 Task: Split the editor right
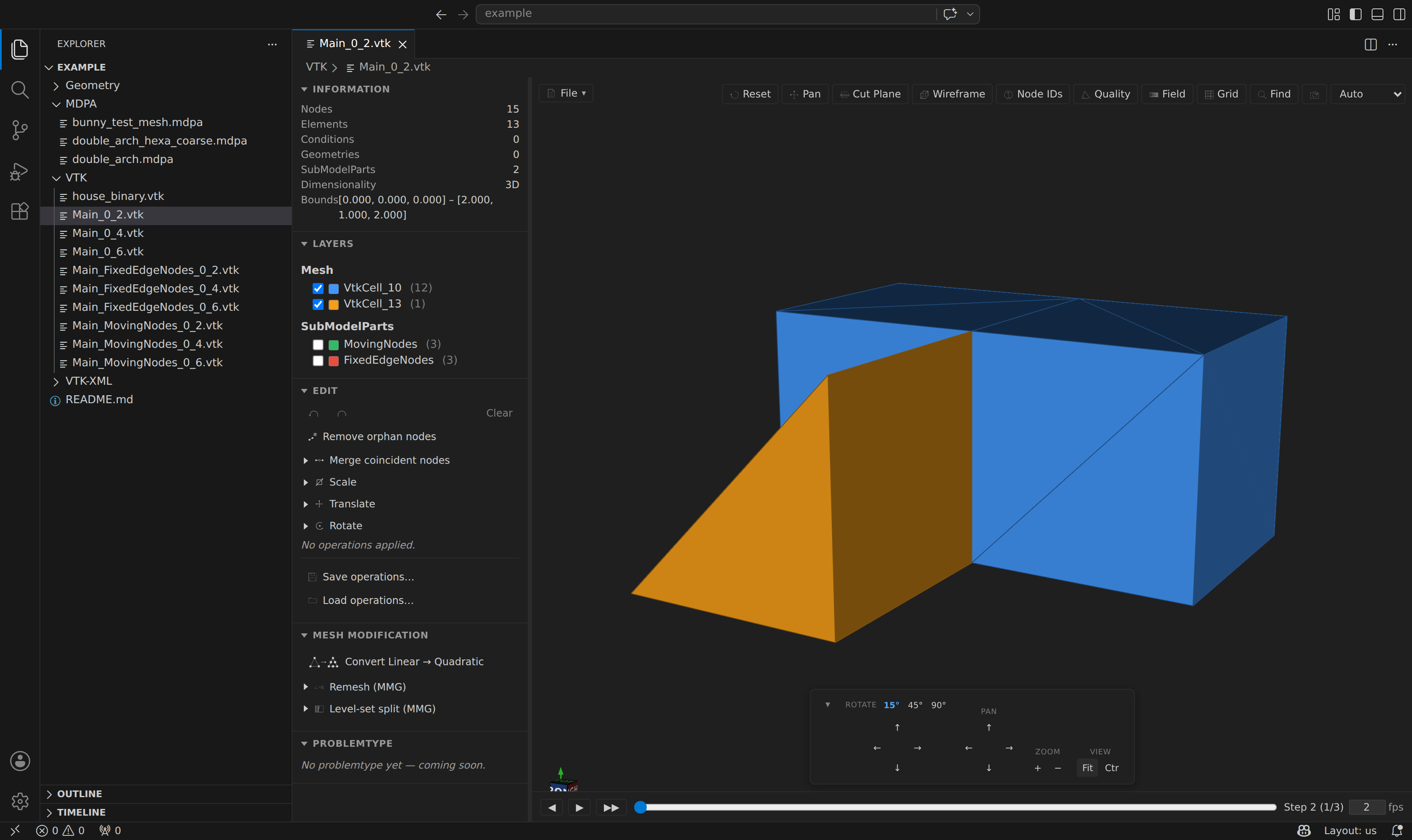1371,44
